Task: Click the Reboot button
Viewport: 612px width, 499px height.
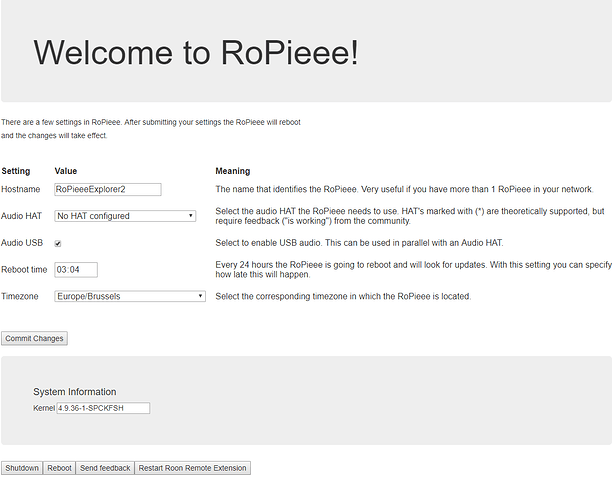Action: pyautogui.click(x=59, y=468)
